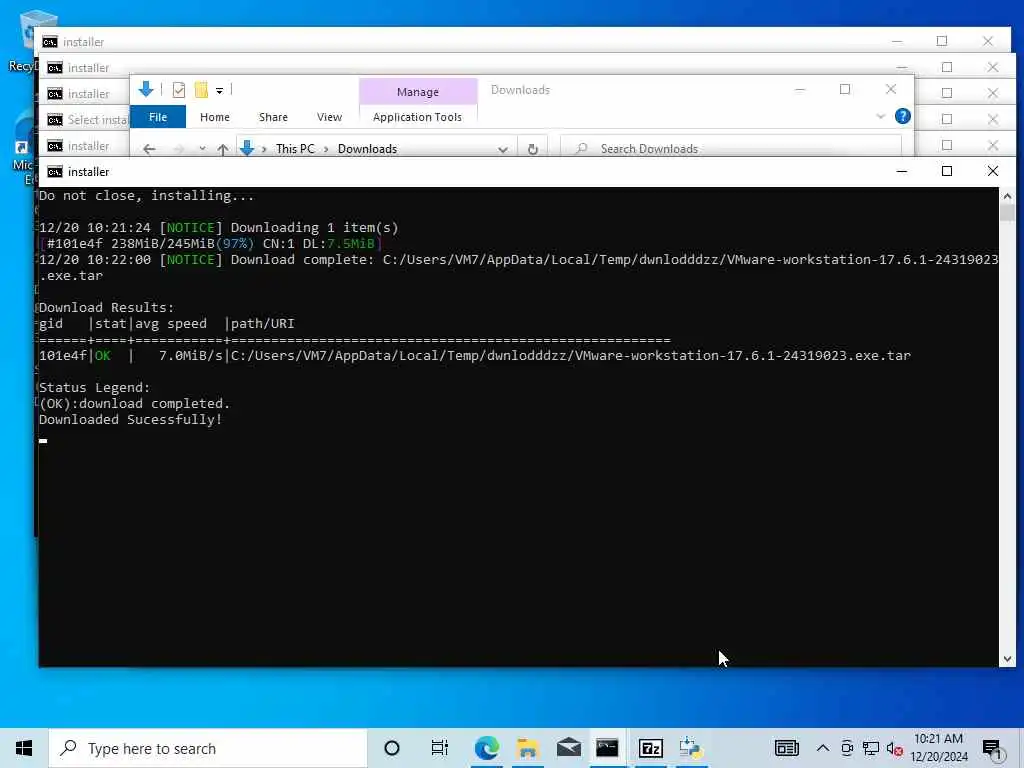The height and width of the screenshot is (768, 1024).
Task: Click 'Do not close, installing...' line
Action: pos(147,196)
